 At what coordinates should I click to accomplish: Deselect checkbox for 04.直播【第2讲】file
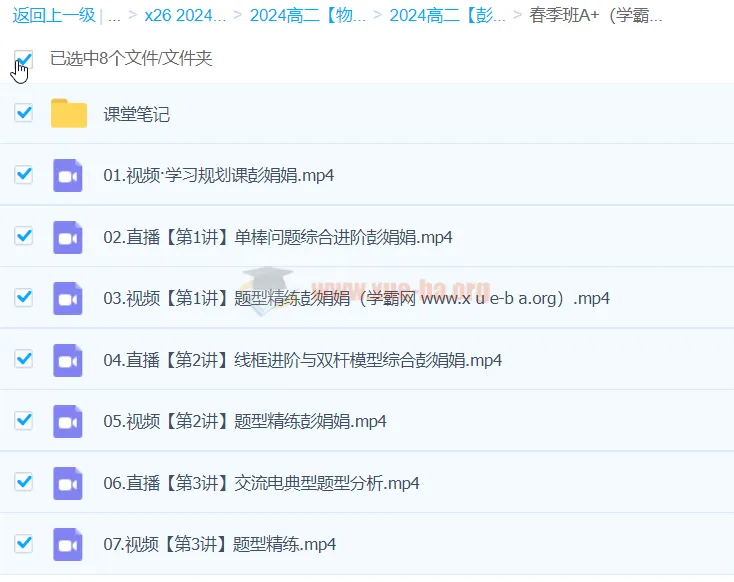(x=24, y=359)
